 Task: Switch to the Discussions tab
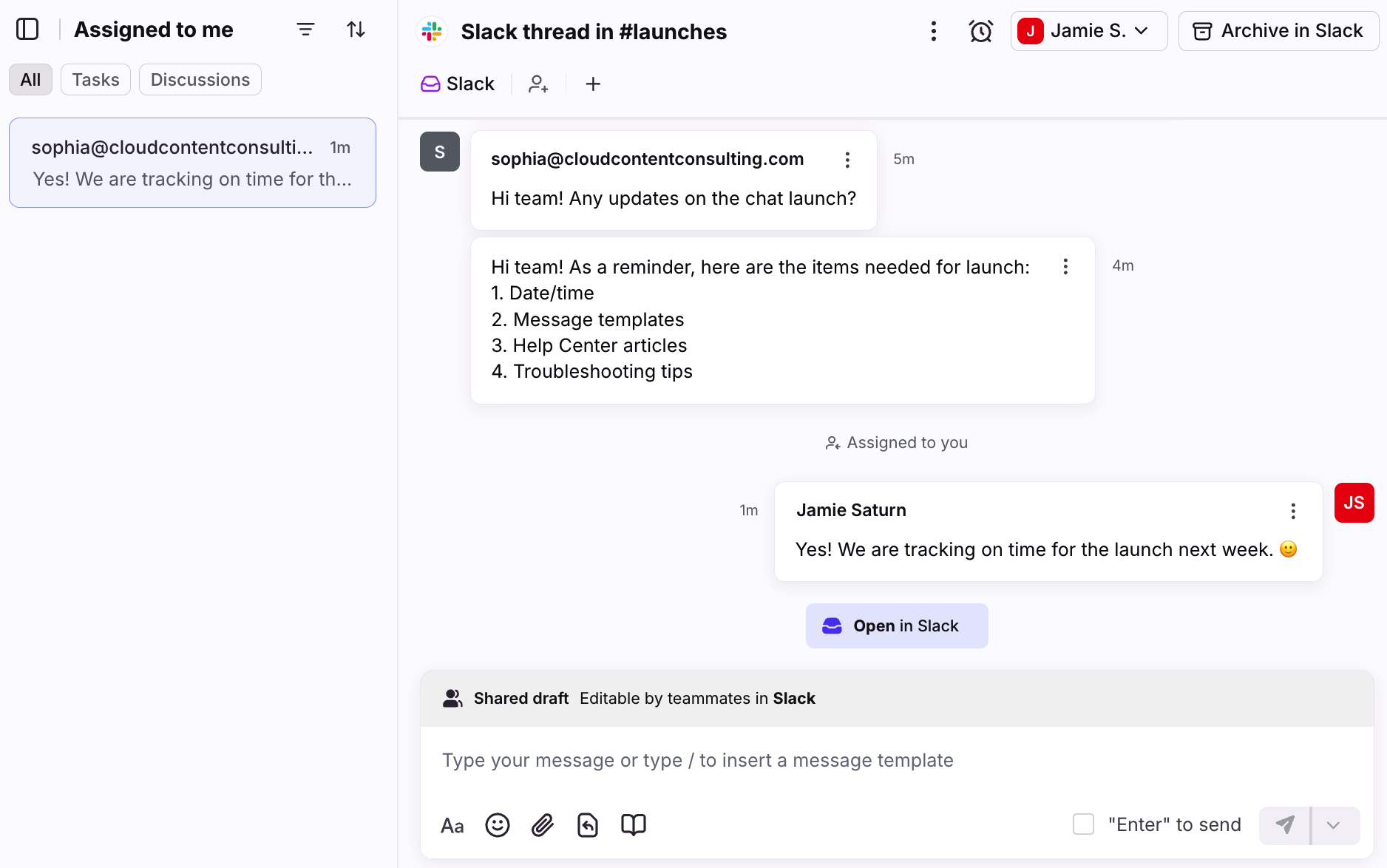pos(200,80)
